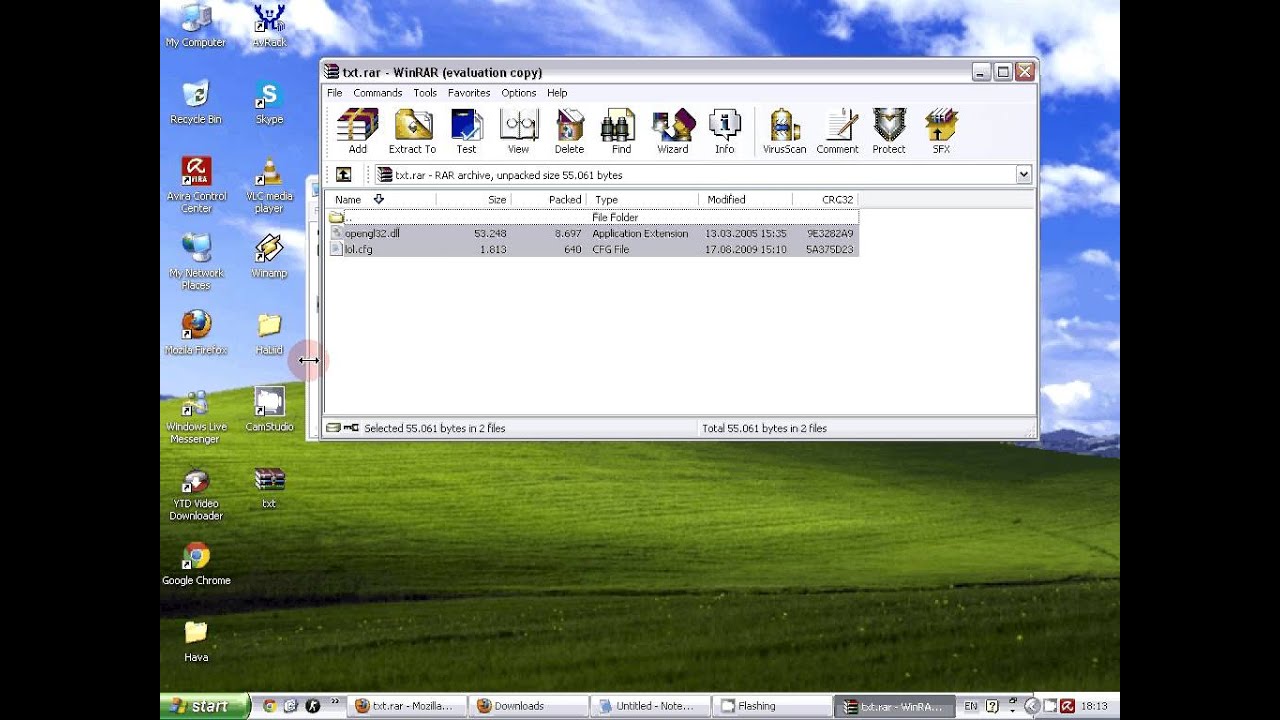
Task: Select the Mozilla Firefox desktop shortcut
Action: click(196, 333)
